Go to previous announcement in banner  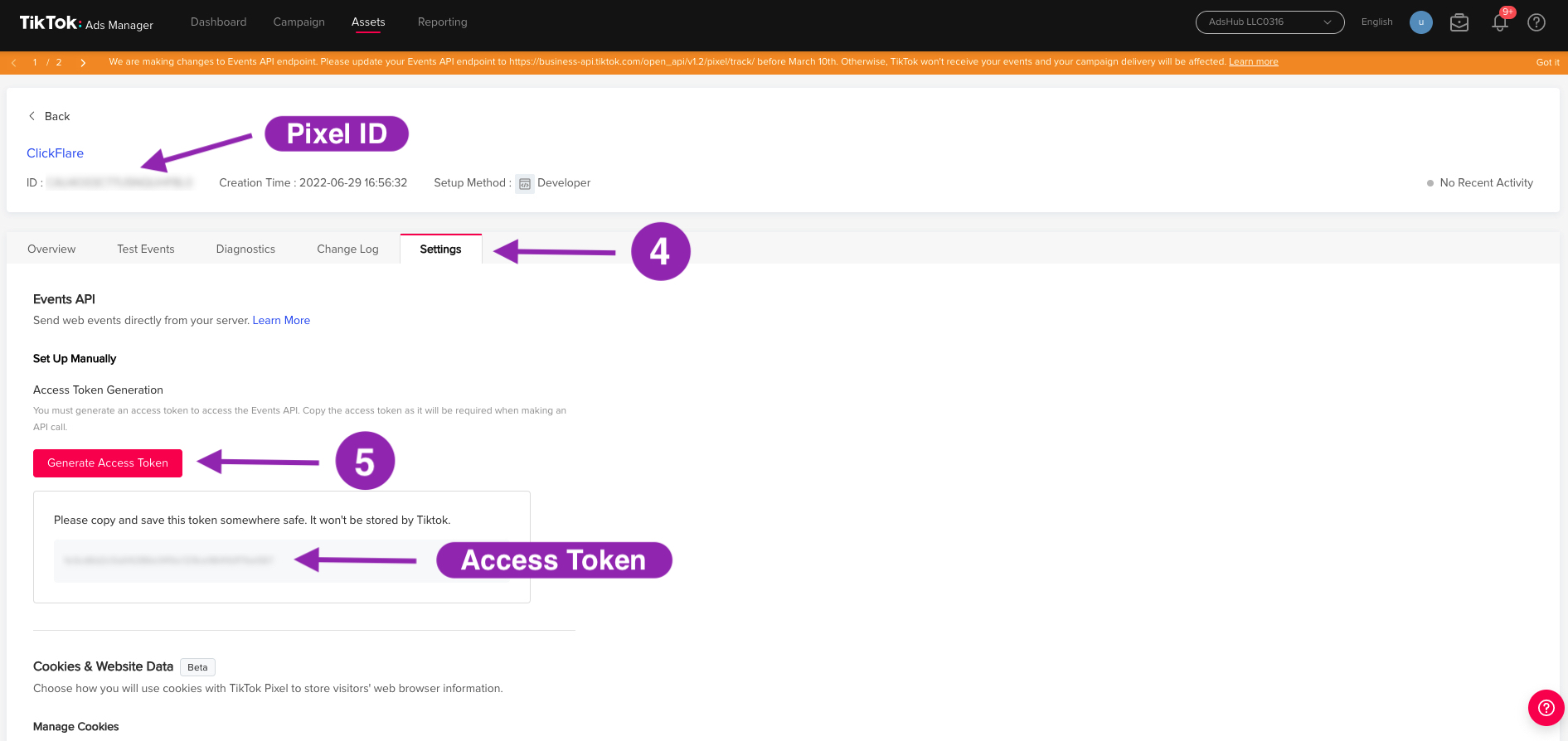tap(14, 62)
